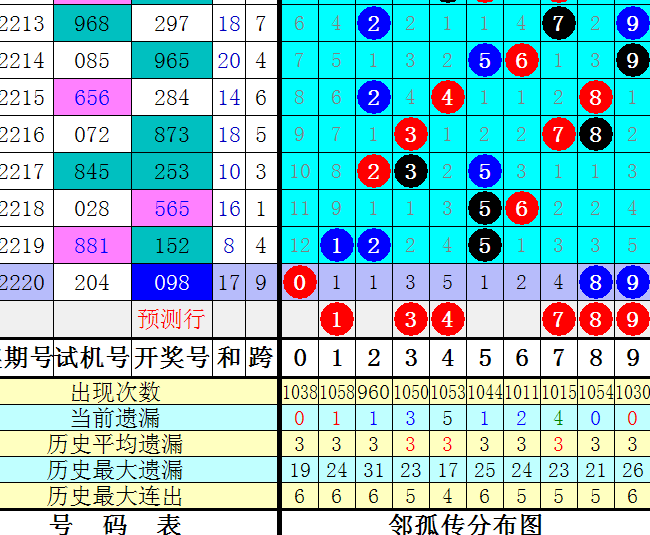Click the blue 1 ball in row 2219
The width and height of the screenshot is (650, 535).
[x=337, y=245]
